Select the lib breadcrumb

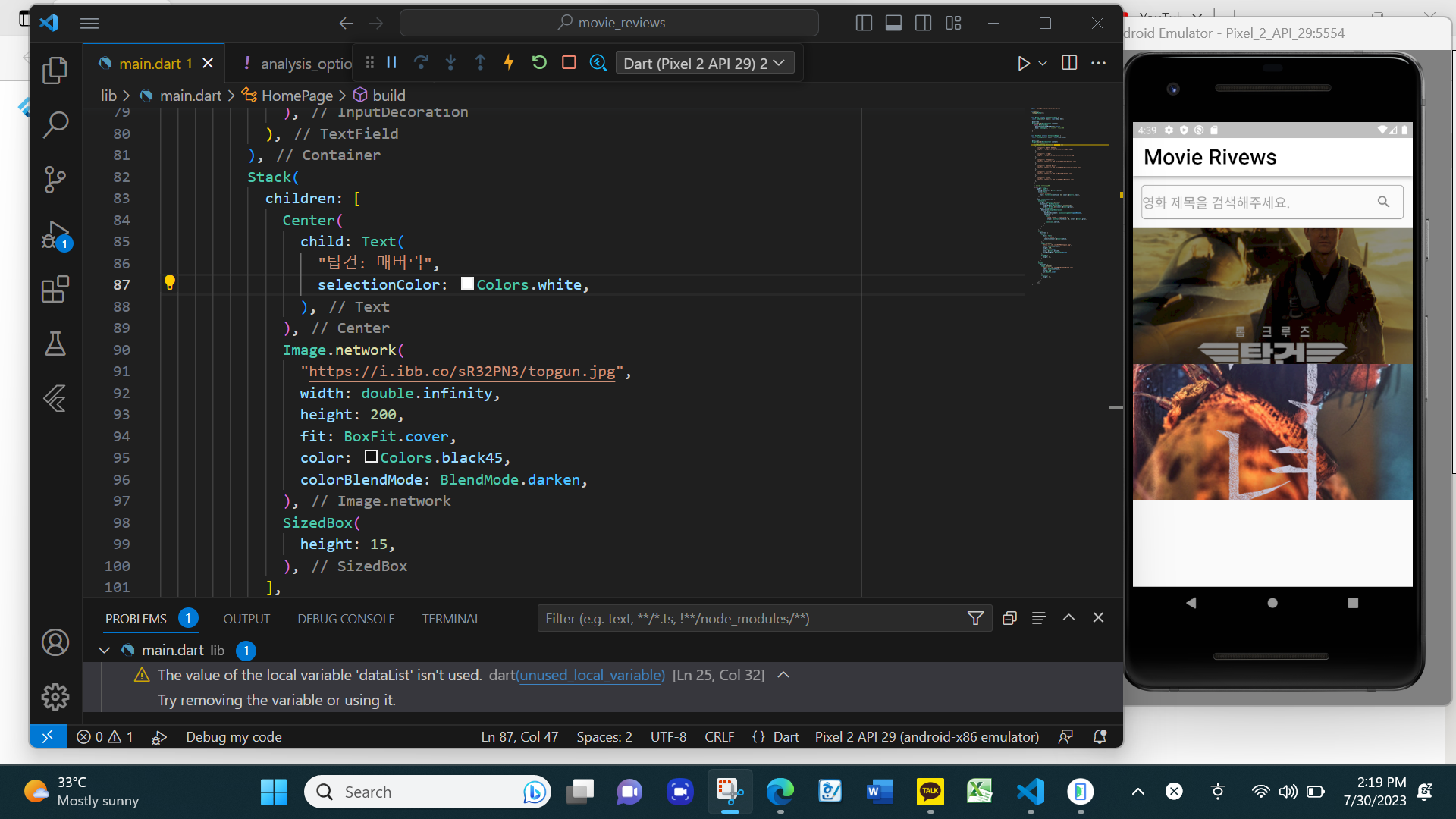pos(109,96)
